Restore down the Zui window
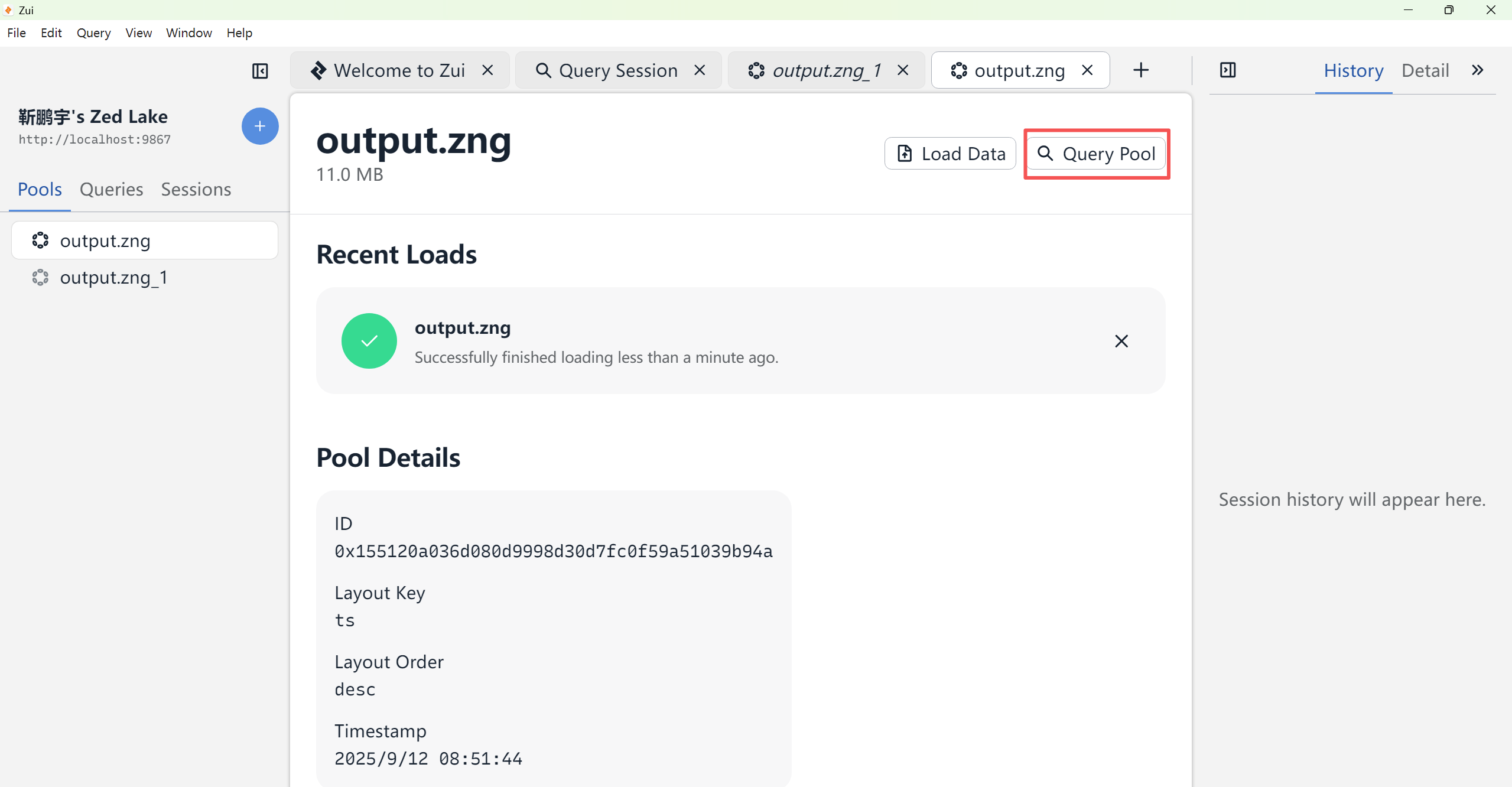The image size is (1512, 787). click(1449, 10)
